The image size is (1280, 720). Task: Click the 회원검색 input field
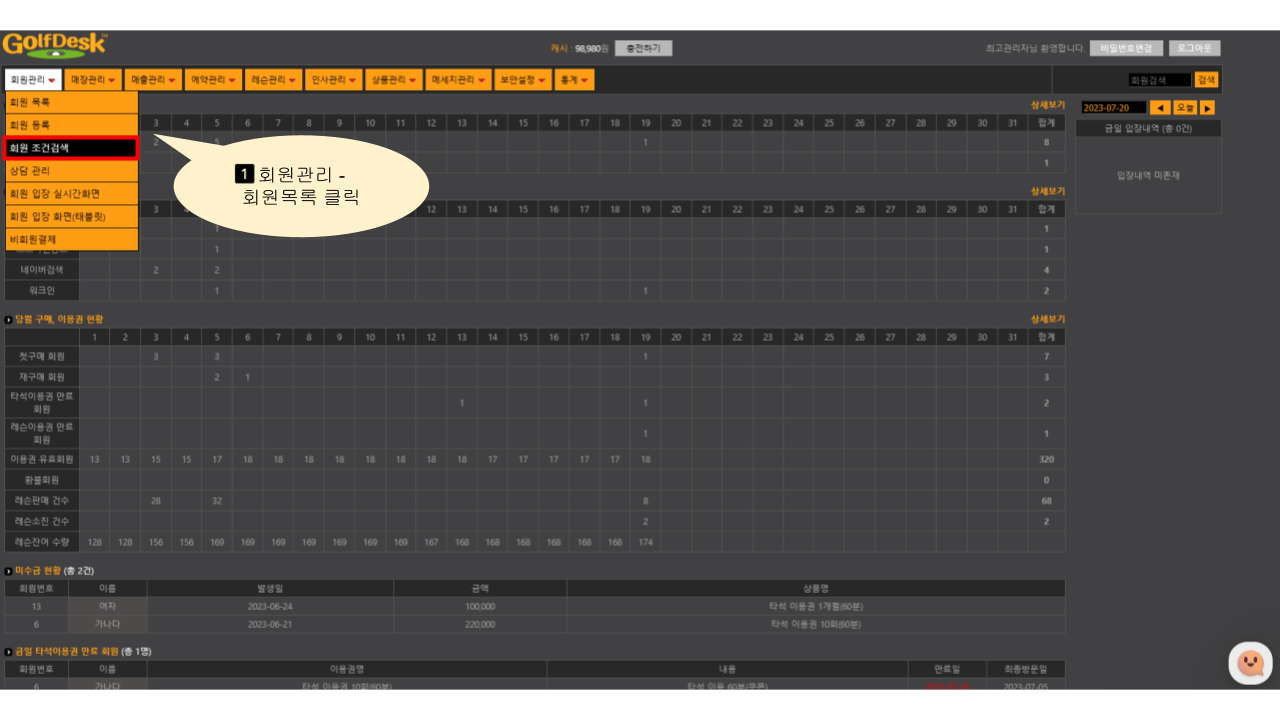pyautogui.click(x=1158, y=80)
